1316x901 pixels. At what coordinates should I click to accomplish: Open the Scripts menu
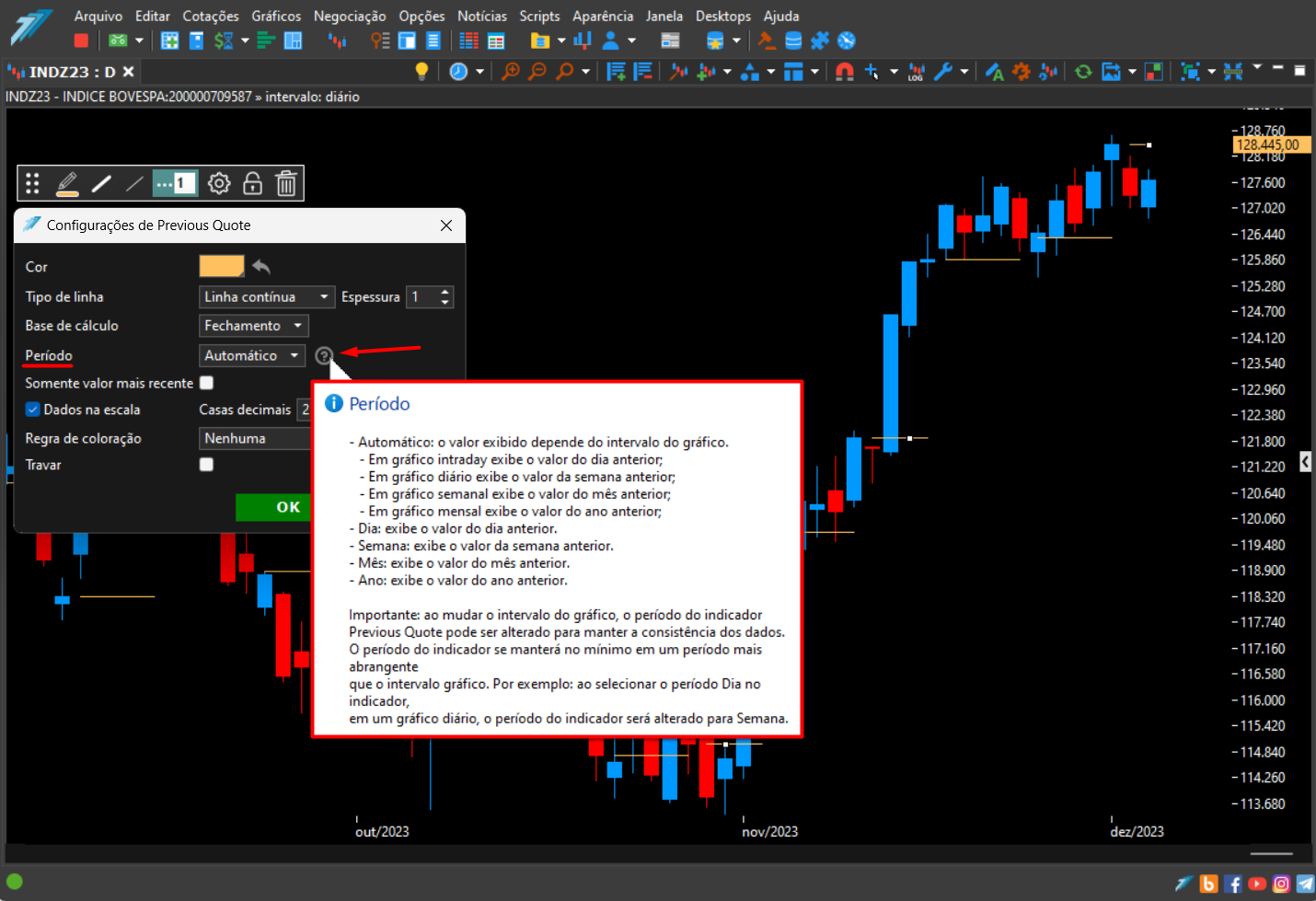539,16
